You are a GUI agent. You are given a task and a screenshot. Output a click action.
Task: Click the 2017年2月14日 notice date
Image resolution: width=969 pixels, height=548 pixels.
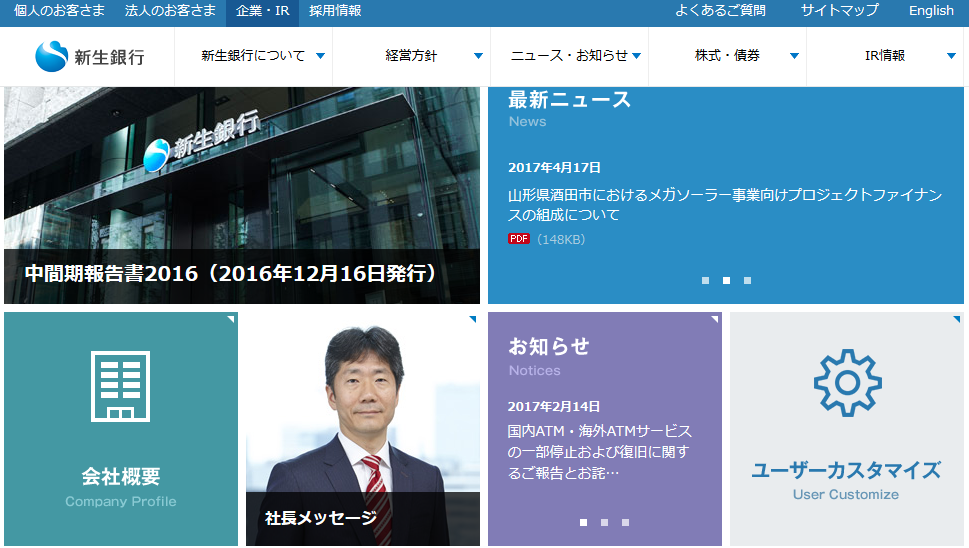554,407
